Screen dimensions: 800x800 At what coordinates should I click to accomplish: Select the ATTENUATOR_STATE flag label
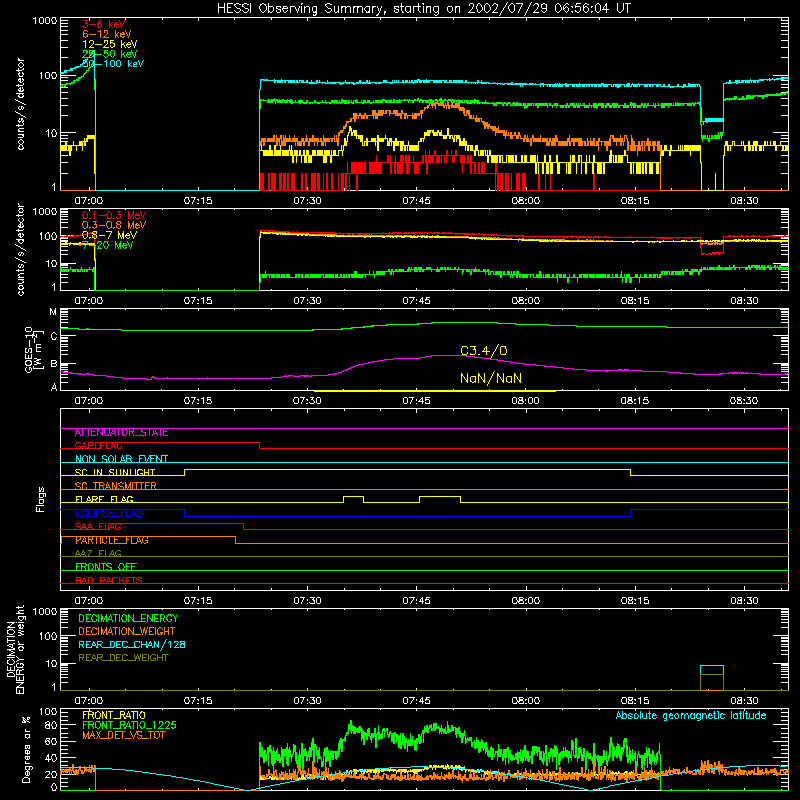pyautogui.click(x=121, y=433)
